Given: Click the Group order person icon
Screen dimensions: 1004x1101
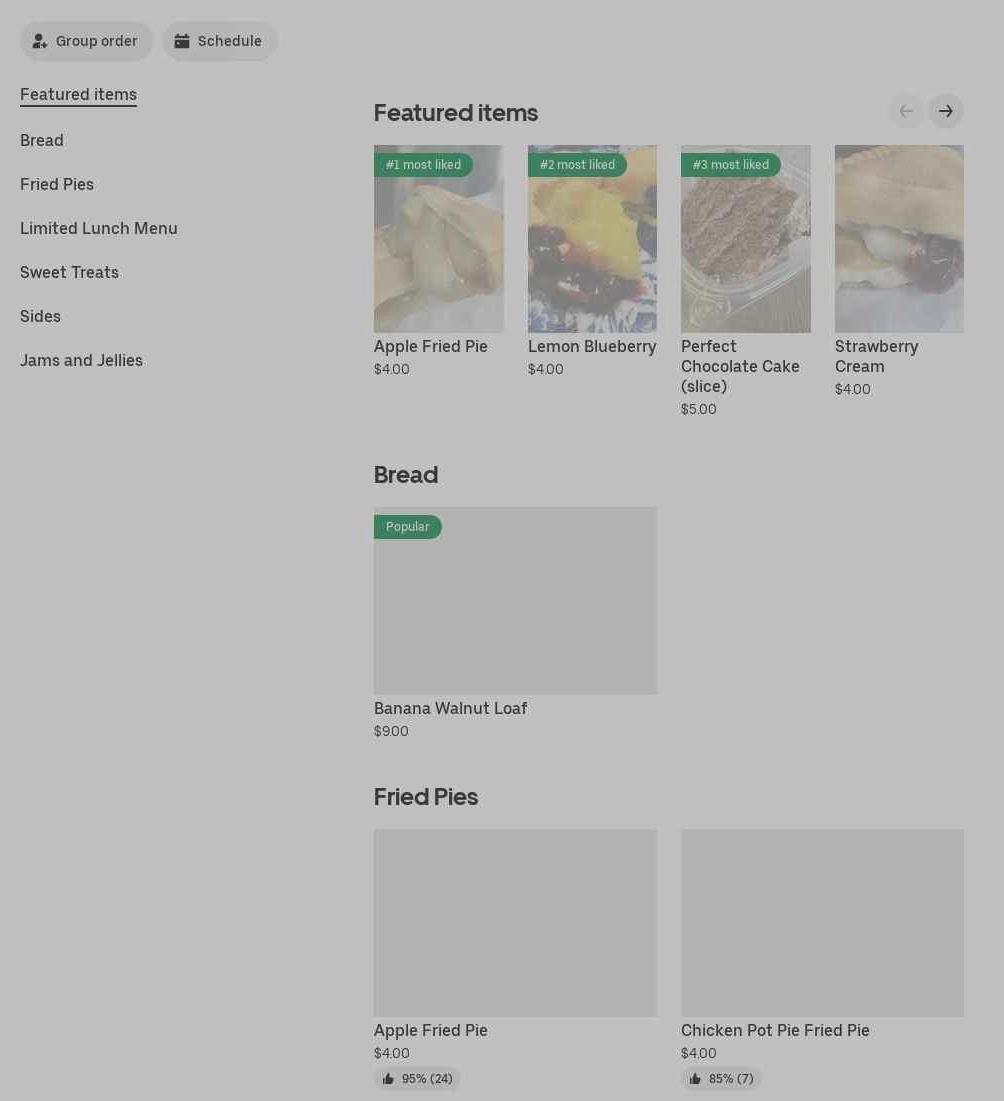Looking at the screenshot, I should tap(40, 41).
